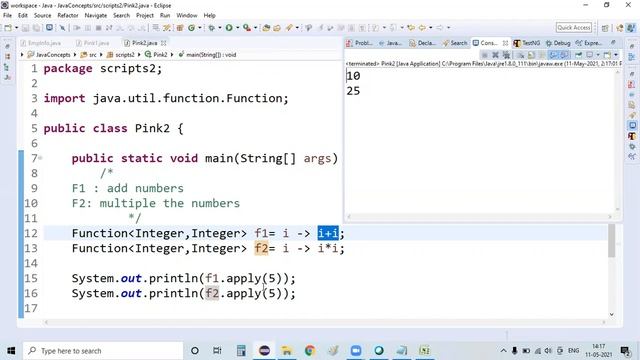The image size is (640, 360).
Task: Open the New file dropdown arrow
Action: coord(17,28)
